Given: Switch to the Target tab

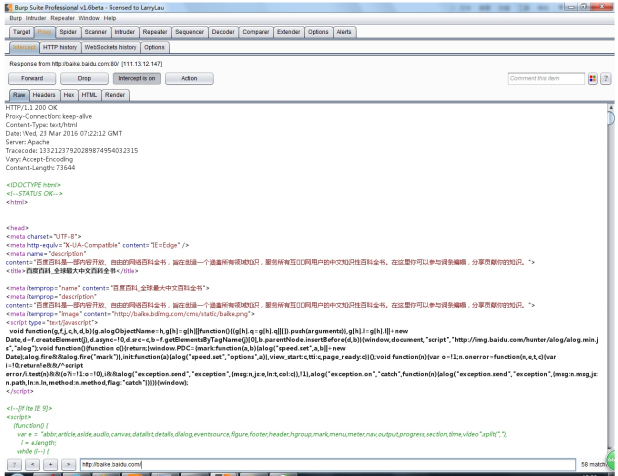Looking at the screenshot, I should 21,32.
